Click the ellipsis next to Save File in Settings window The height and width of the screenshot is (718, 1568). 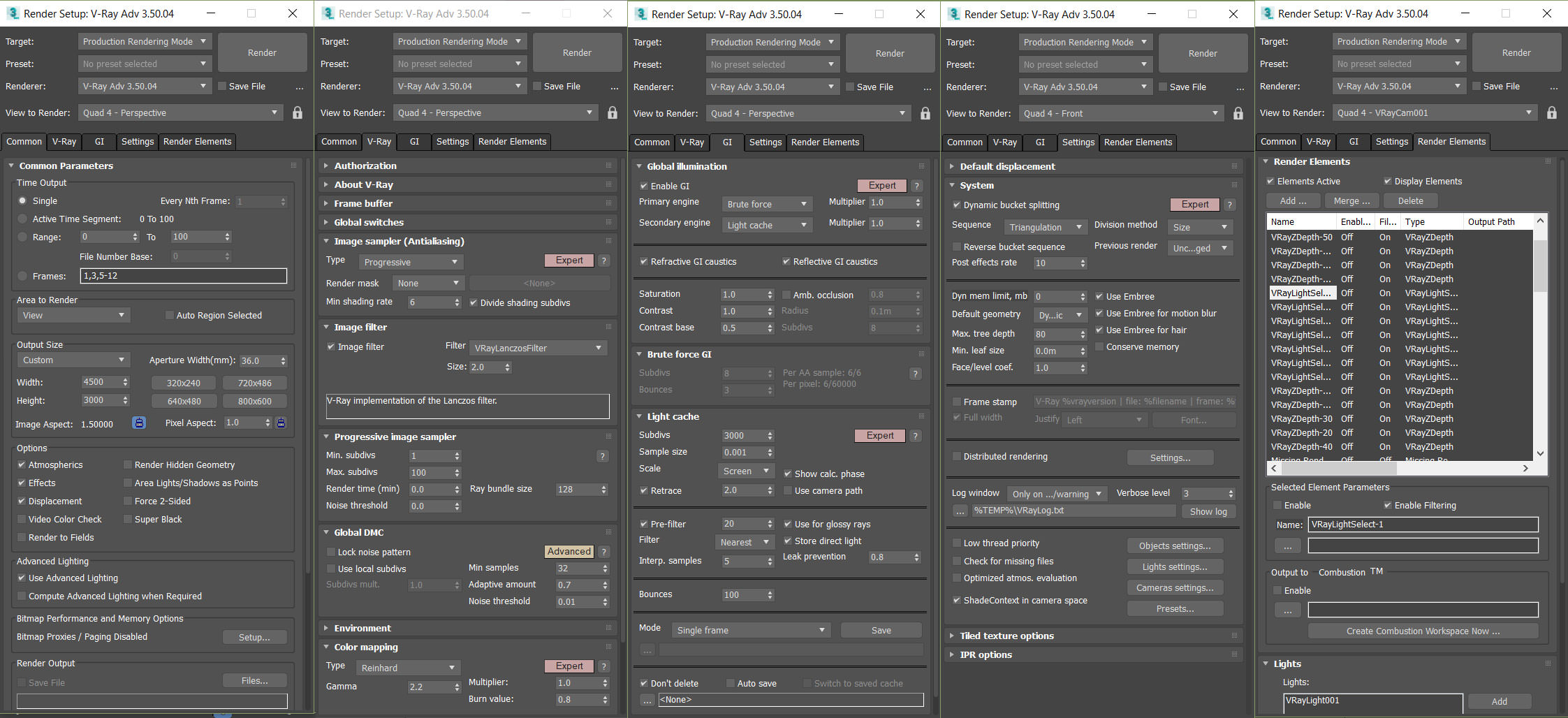tap(1240, 88)
